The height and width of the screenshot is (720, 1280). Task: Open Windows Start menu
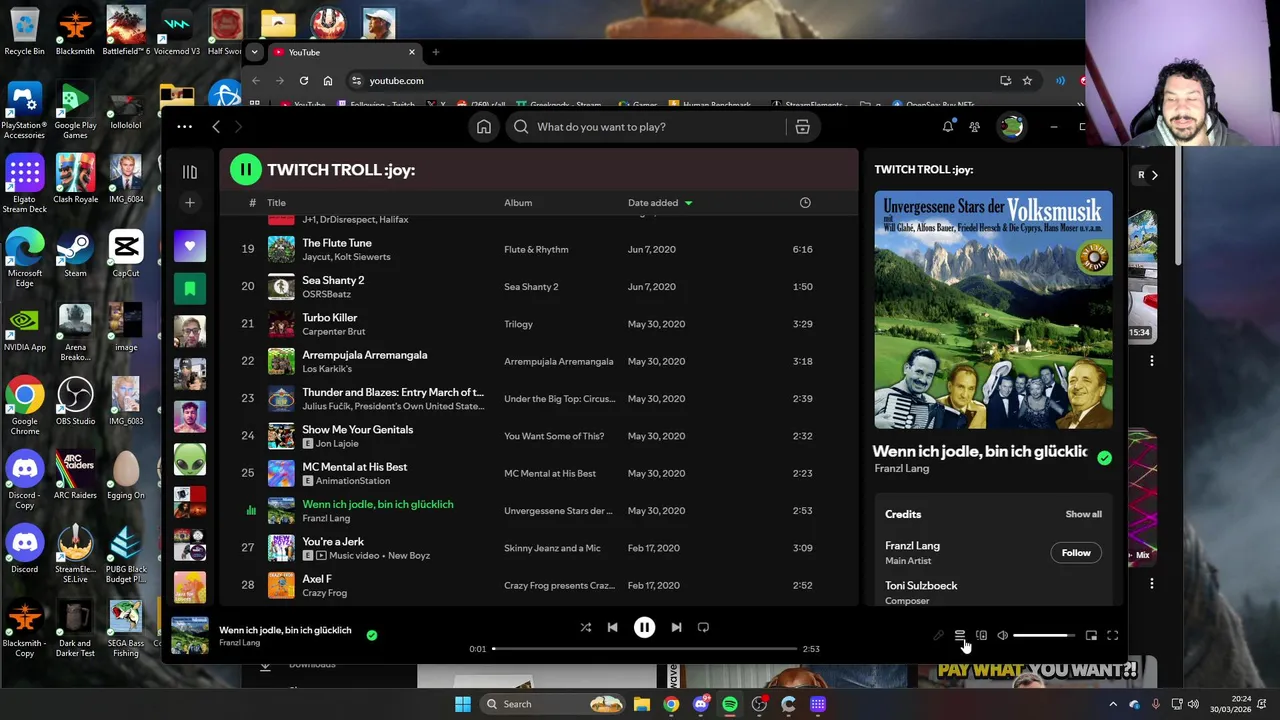pos(463,704)
